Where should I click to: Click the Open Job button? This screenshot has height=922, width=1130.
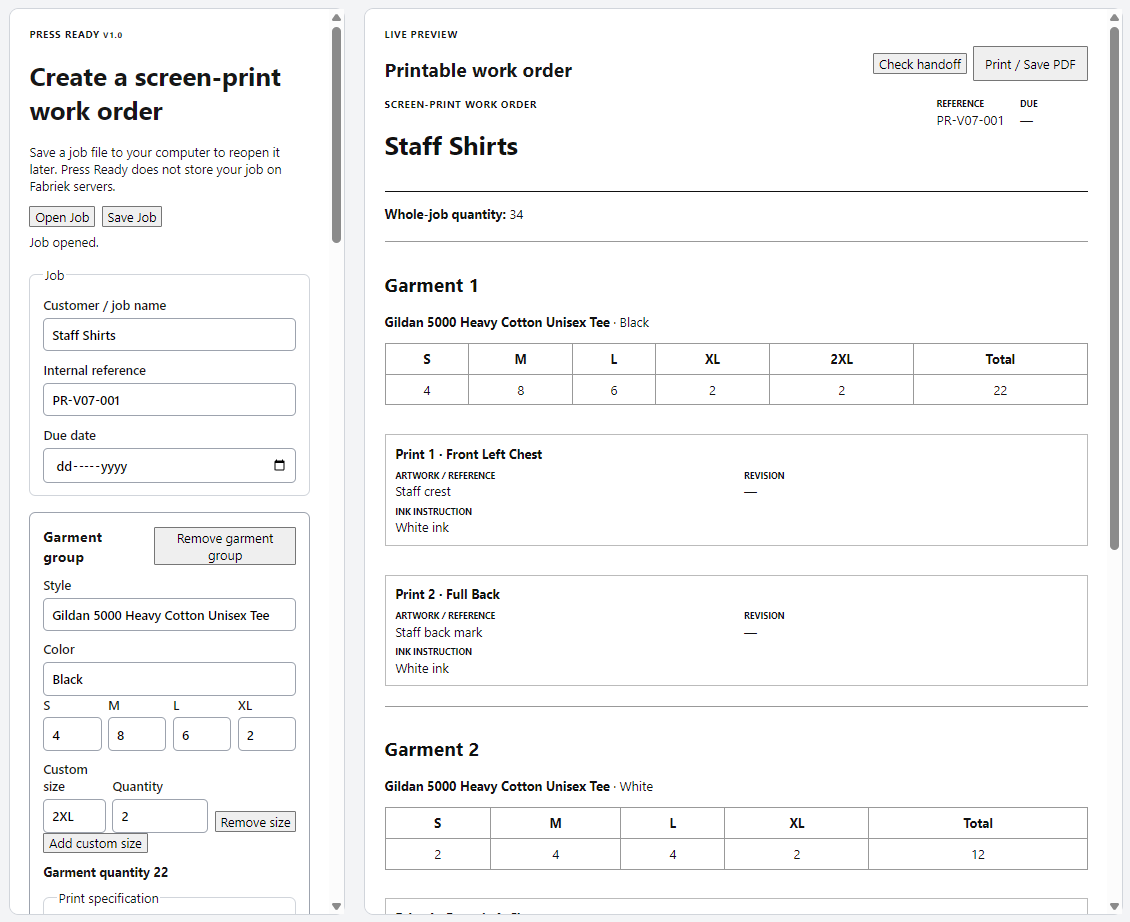coord(62,217)
